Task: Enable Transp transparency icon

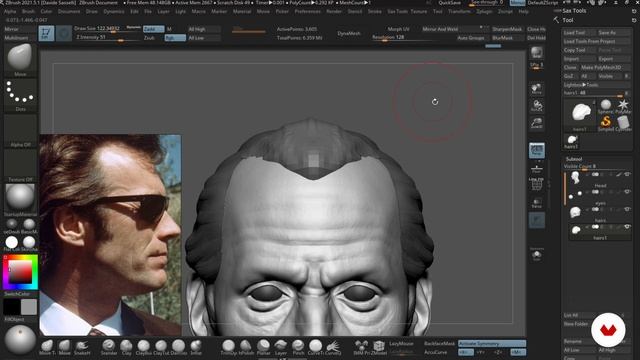Action: coord(537,203)
